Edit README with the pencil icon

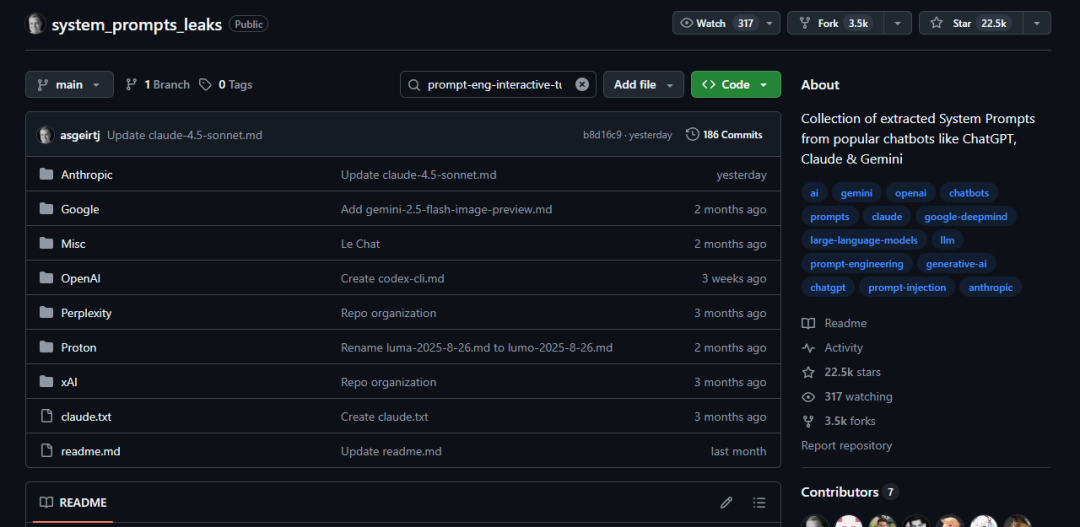point(726,502)
